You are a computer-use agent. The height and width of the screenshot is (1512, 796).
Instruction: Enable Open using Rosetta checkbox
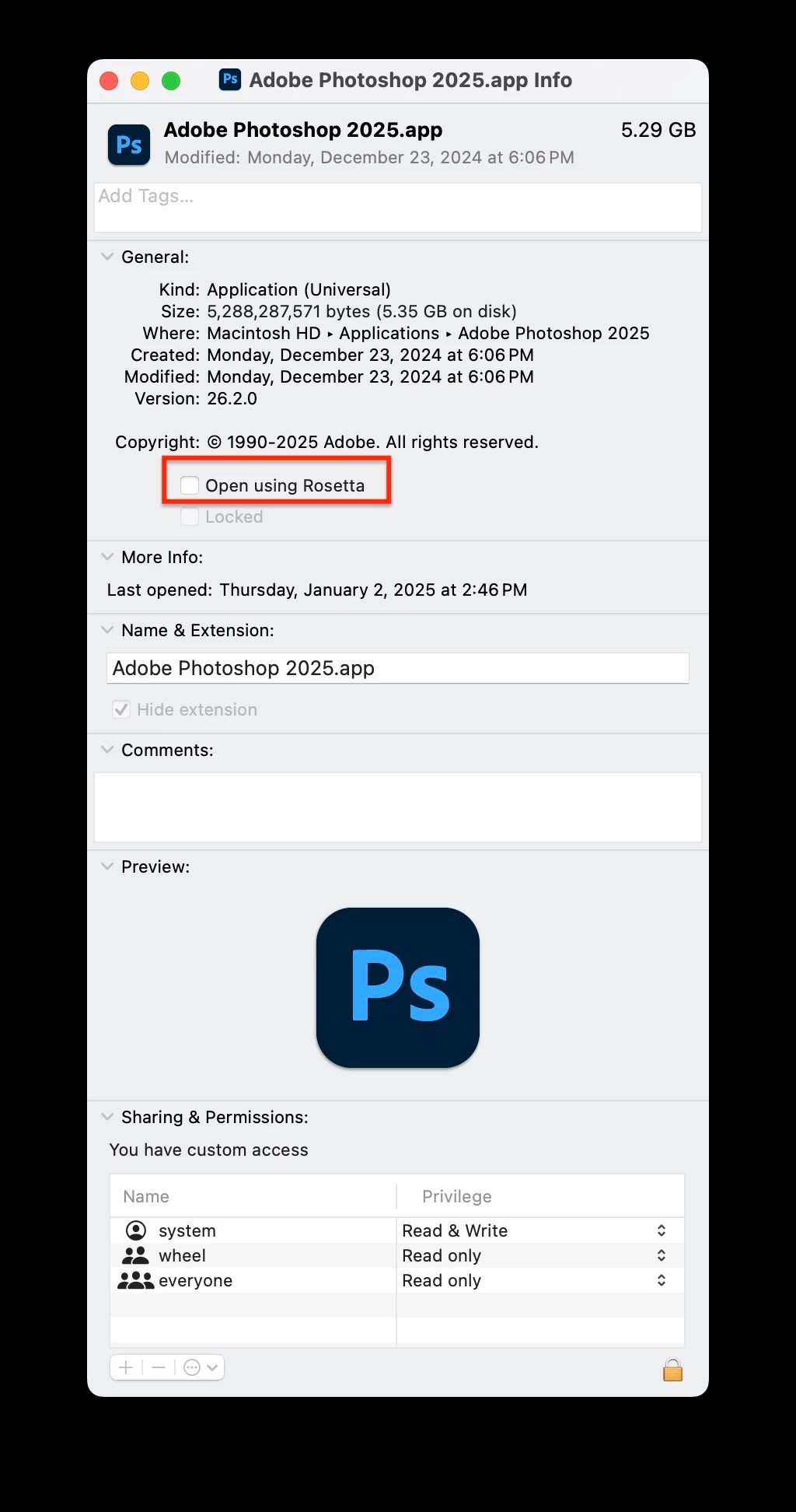(x=190, y=485)
